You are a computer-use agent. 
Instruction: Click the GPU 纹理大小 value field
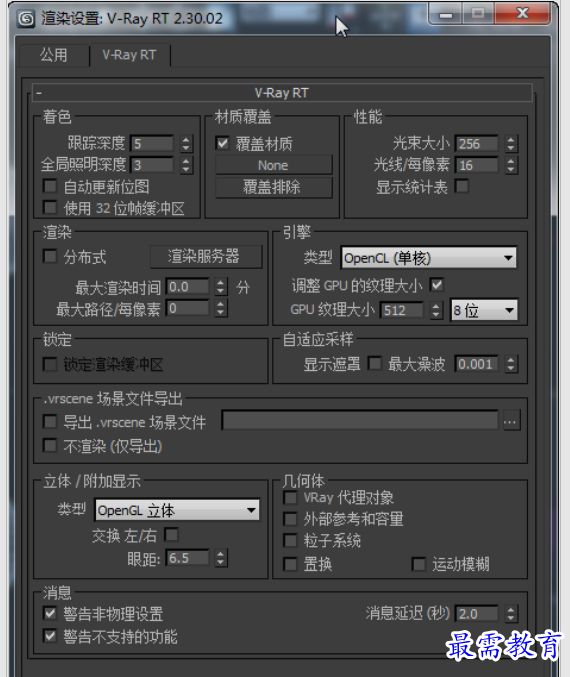[402, 310]
